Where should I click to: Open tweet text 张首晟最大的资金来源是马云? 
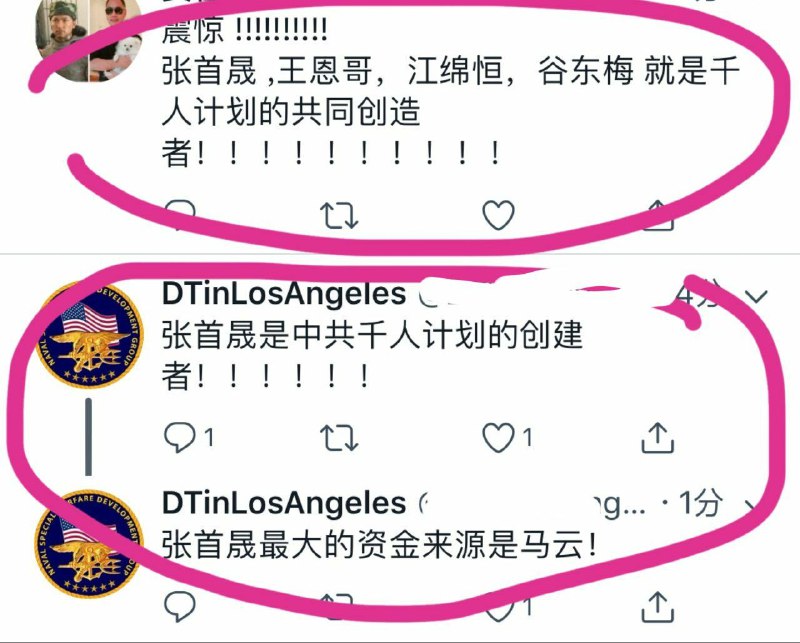379,545
